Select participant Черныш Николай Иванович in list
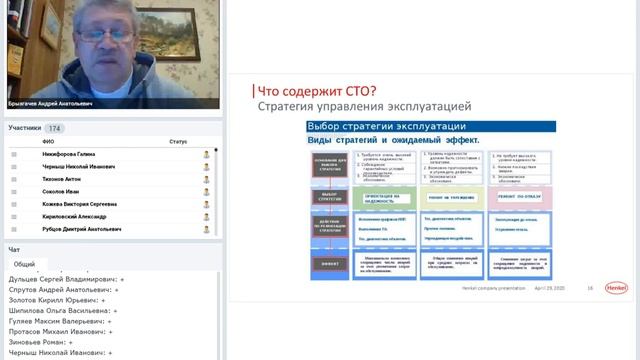 [79, 167]
